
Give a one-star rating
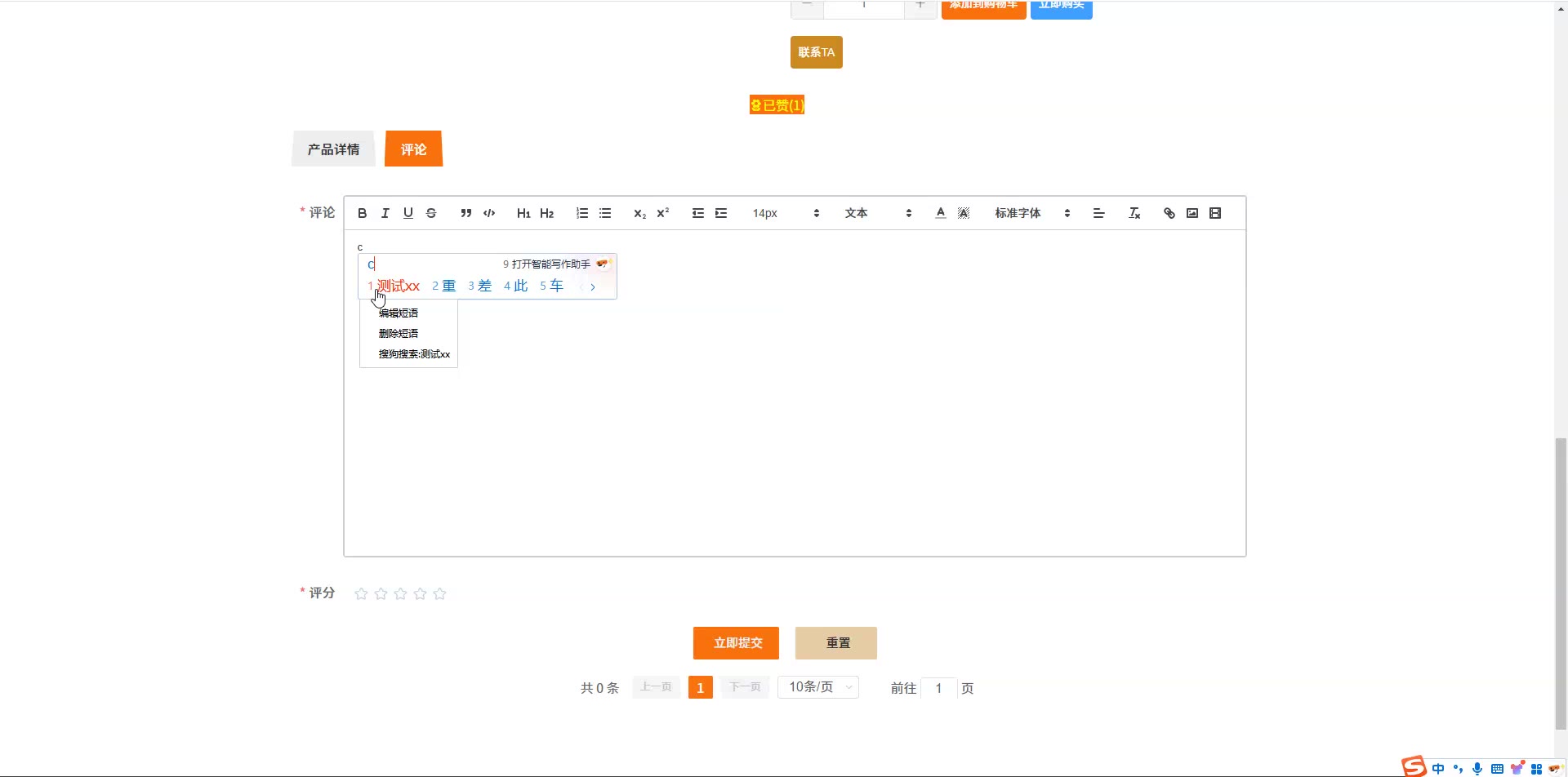pos(361,593)
